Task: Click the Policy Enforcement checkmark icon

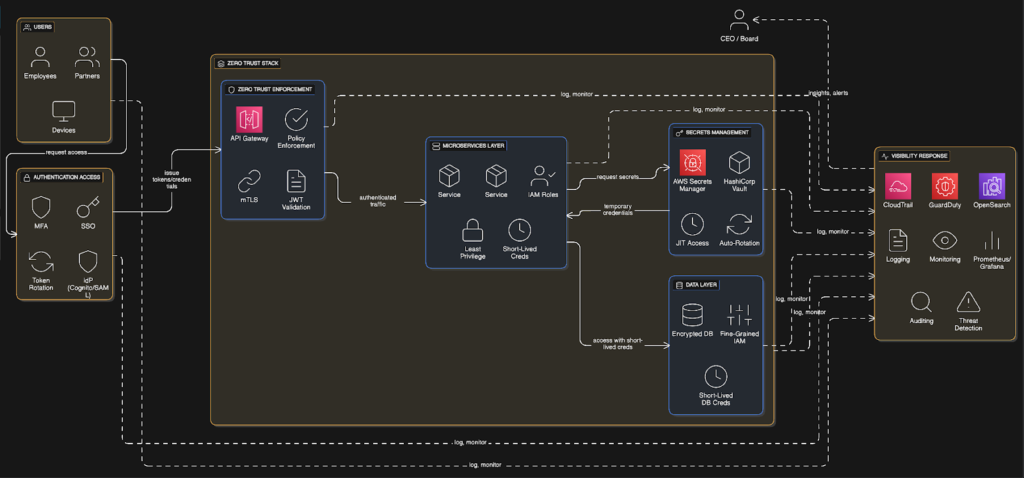Action: pyautogui.click(x=297, y=120)
